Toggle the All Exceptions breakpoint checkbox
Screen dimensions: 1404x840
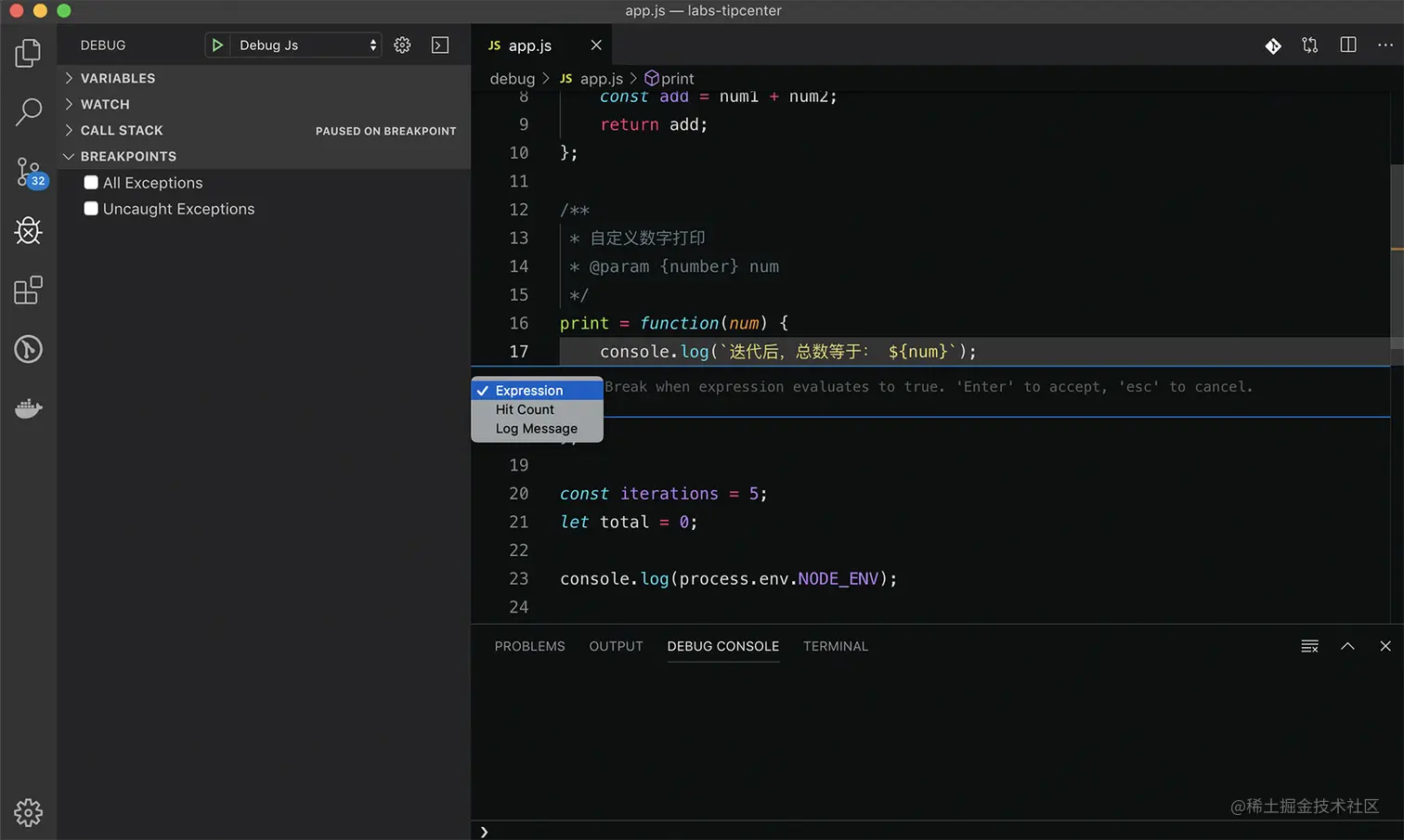pos(91,183)
